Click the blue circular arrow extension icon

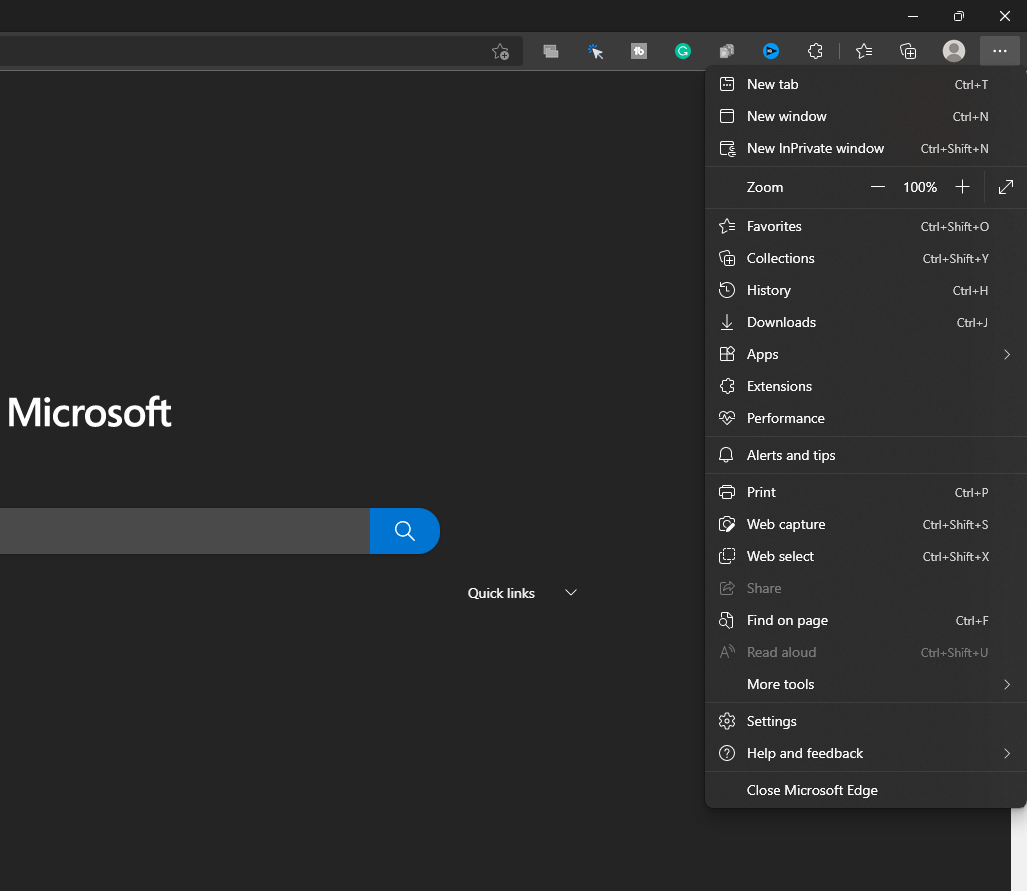[x=771, y=51]
